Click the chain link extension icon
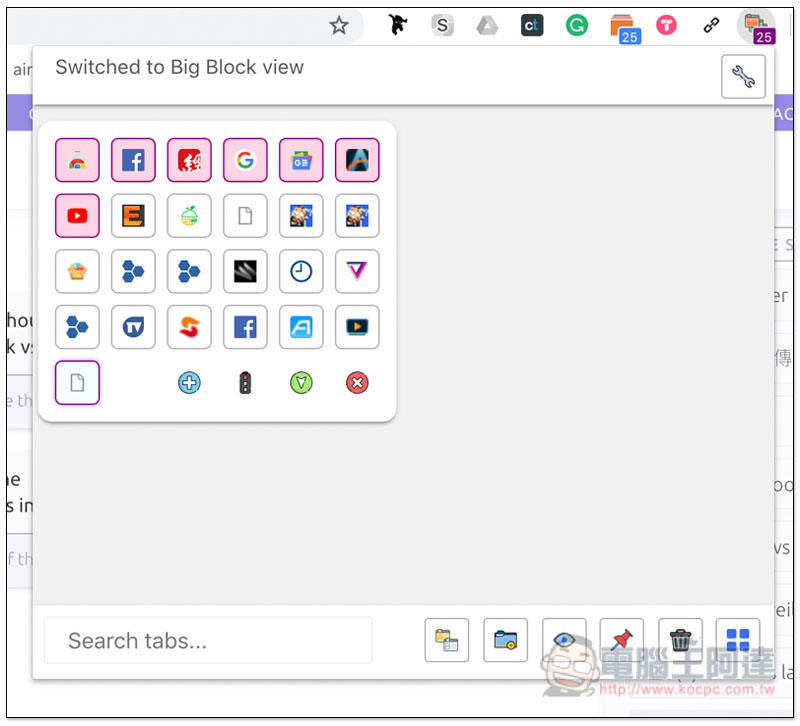This screenshot has width=800, height=726. click(711, 24)
